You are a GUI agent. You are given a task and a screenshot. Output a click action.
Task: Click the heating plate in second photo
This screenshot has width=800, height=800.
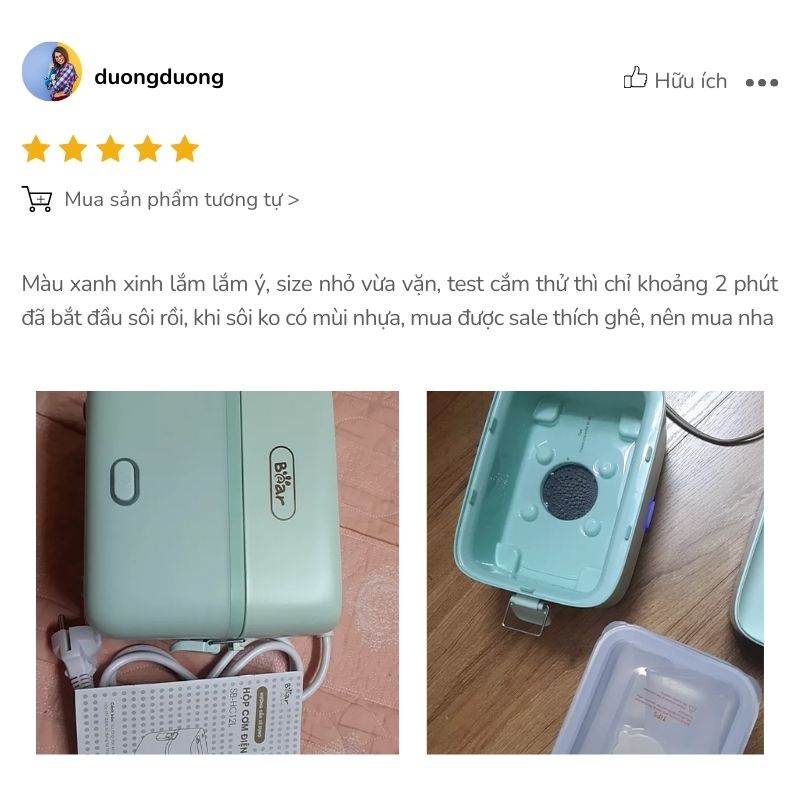pos(569,492)
